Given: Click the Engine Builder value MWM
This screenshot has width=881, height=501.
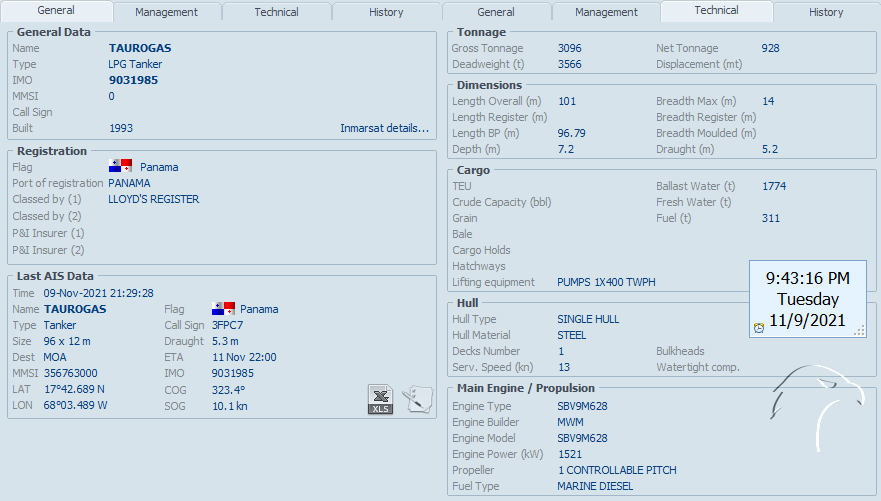Looking at the screenshot, I should [x=570, y=422].
